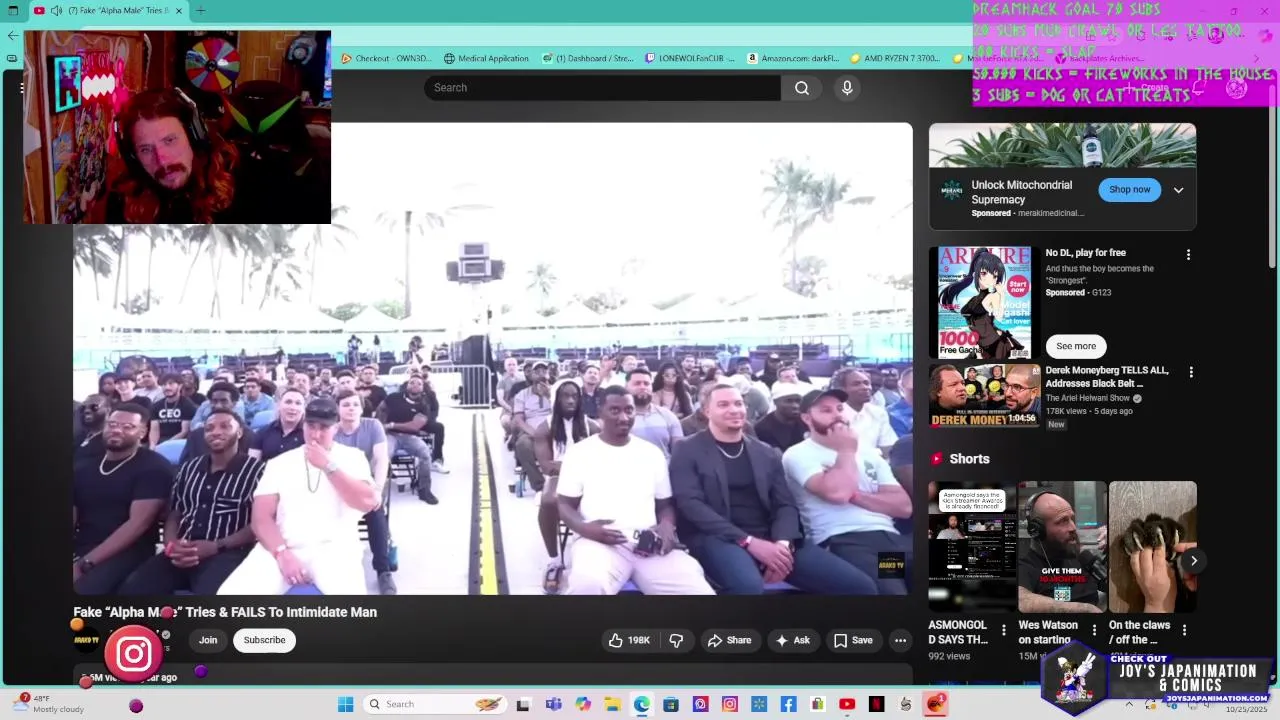
Task: Subscribe to the channel
Action: (x=264, y=640)
